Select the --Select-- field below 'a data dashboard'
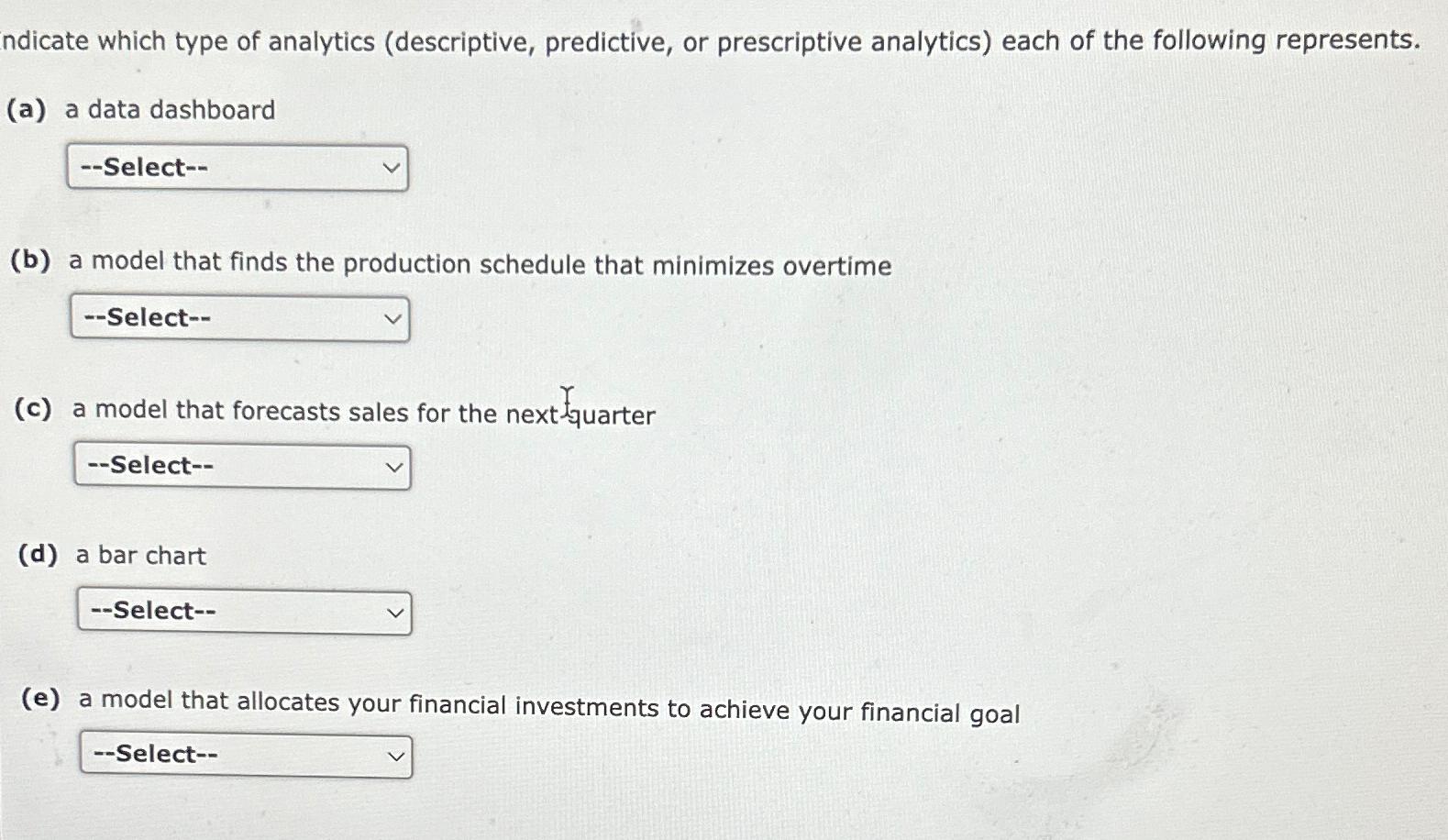The width and height of the screenshot is (1448, 840). click(x=238, y=168)
